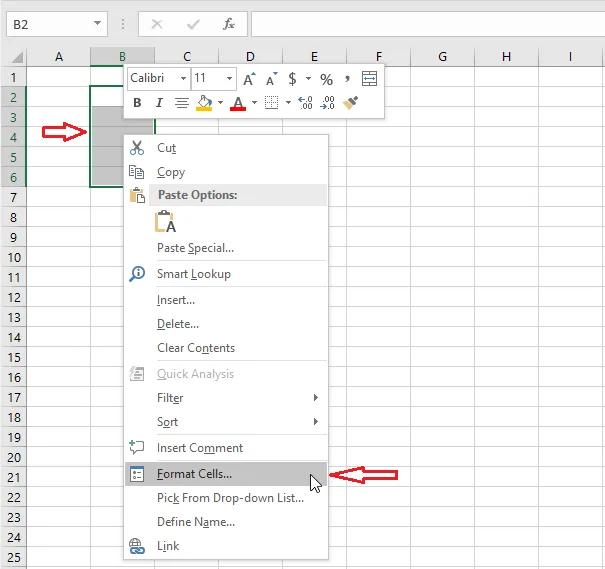Open the Accounting format dropdown arrow

coord(308,79)
